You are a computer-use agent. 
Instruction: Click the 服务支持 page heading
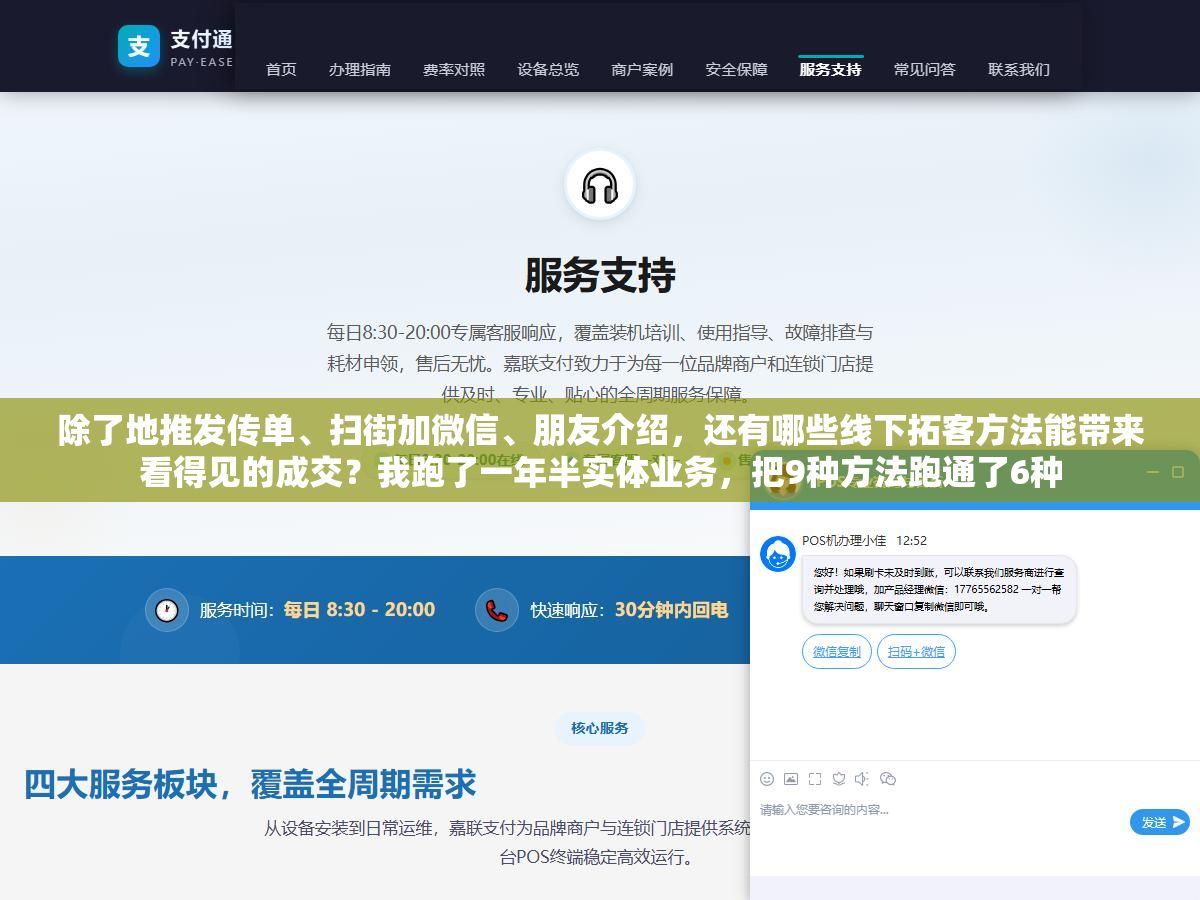[600, 275]
